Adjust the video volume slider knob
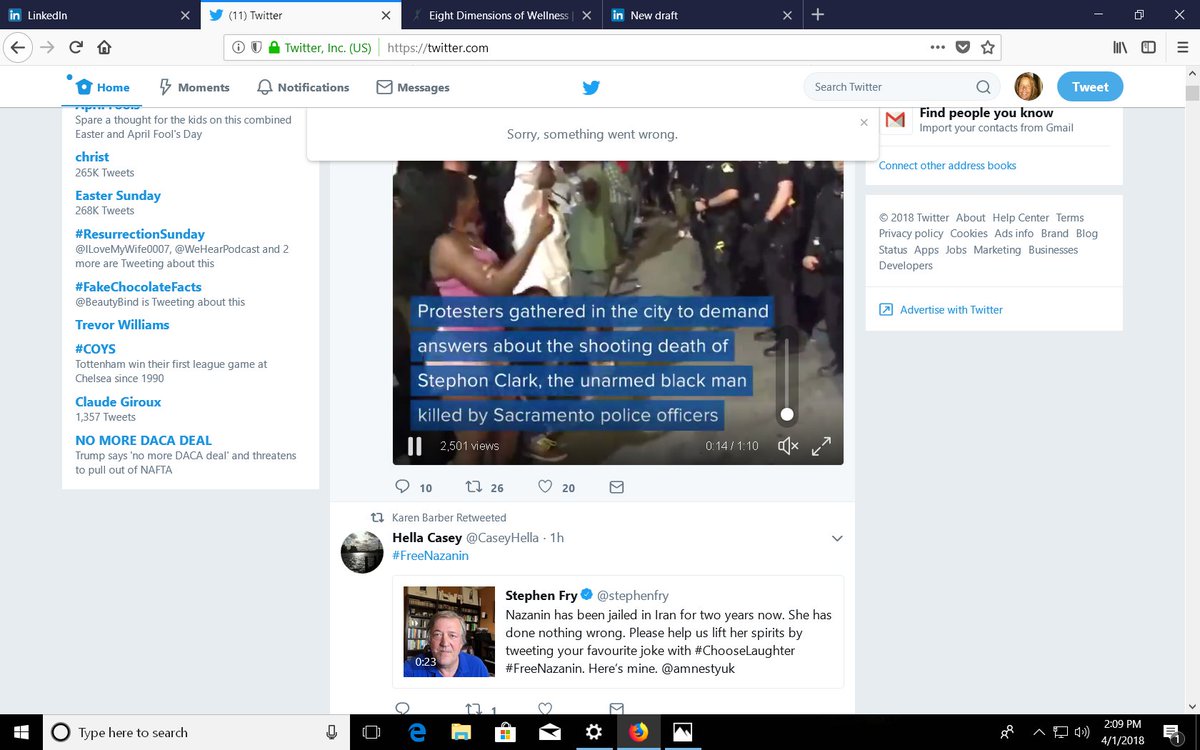Image resolution: width=1200 pixels, height=750 pixels. 787,414
